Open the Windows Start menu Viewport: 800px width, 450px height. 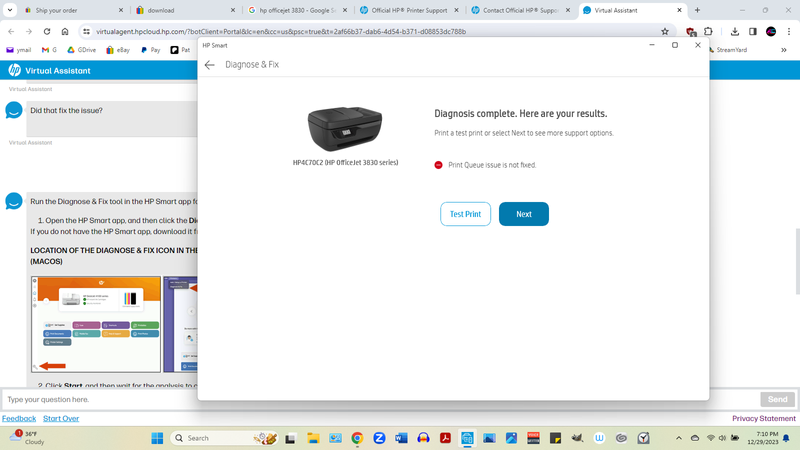(157, 438)
